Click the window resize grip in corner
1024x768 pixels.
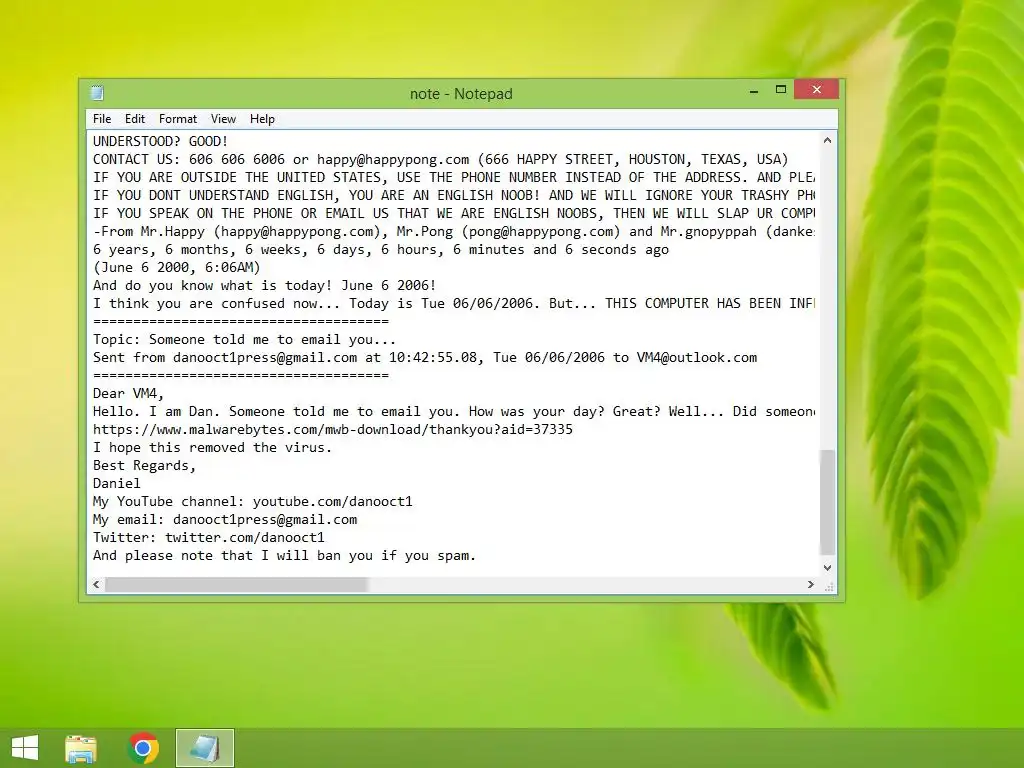coord(829,586)
